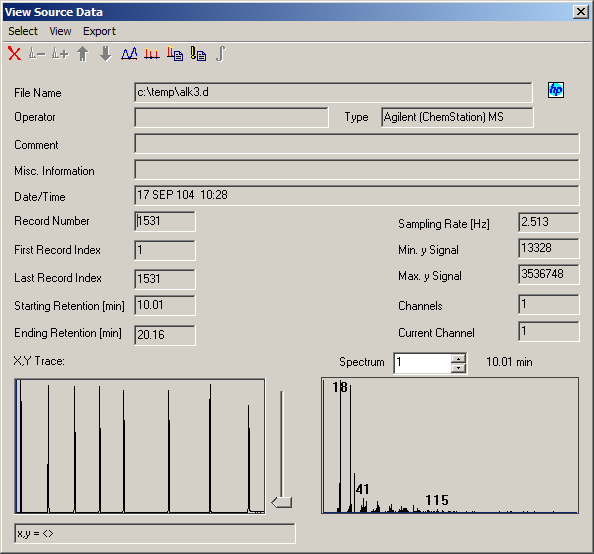The image size is (594, 554).
Task: Click the integral curve toolbar icon
Action: (x=221, y=53)
